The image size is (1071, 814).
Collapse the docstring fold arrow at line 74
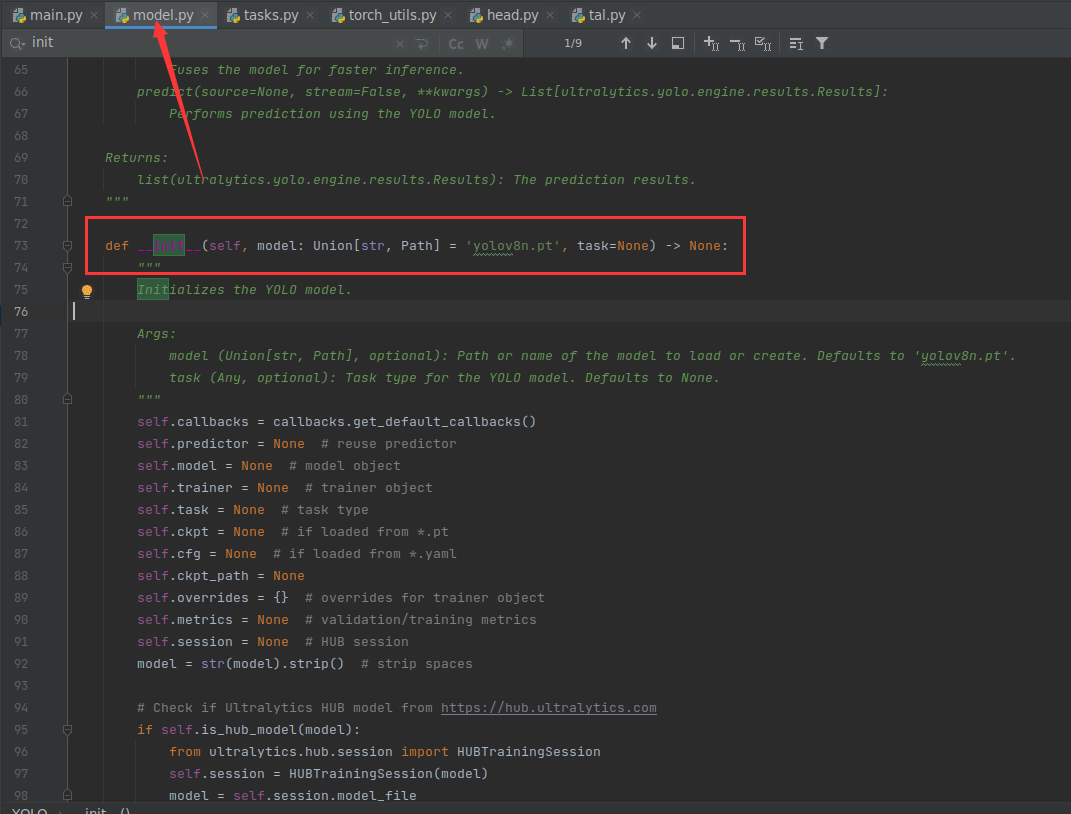(x=67, y=267)
